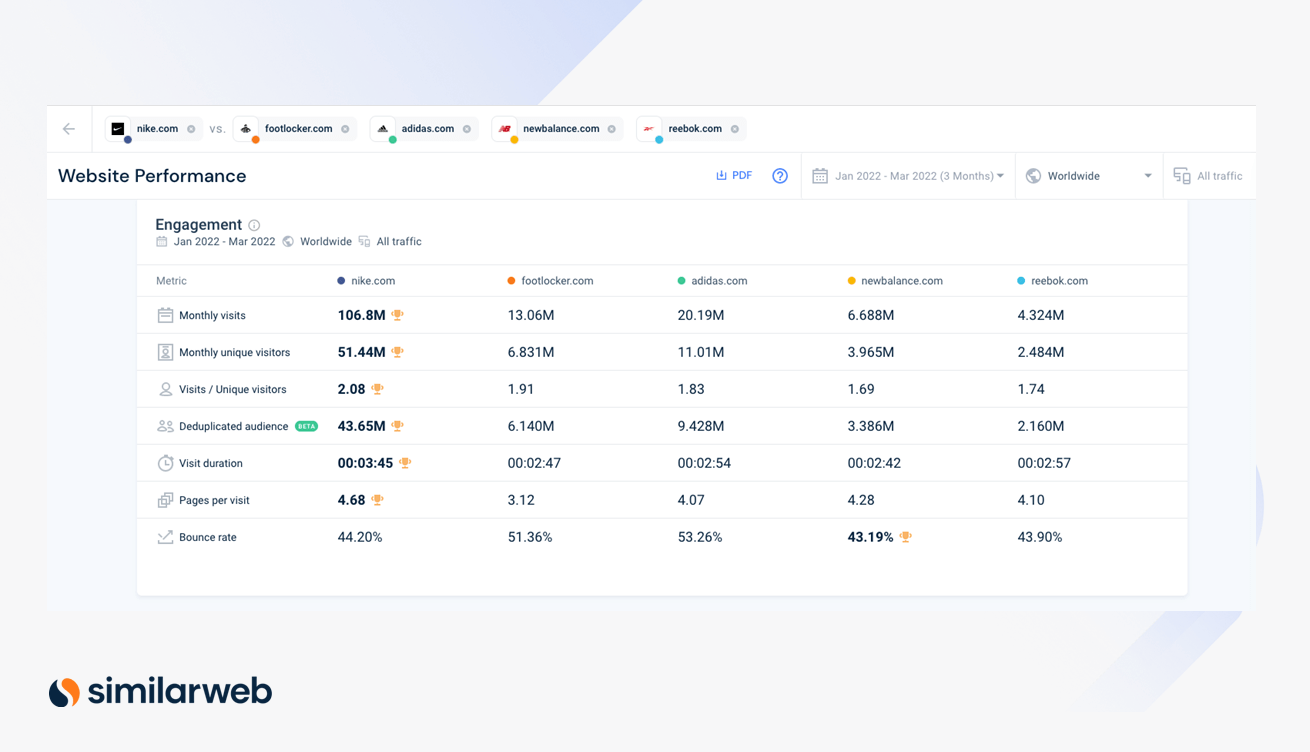Screen dimensions: 1310x752
Task: Click the All traffic devices icon
Action: point(1182,176)
